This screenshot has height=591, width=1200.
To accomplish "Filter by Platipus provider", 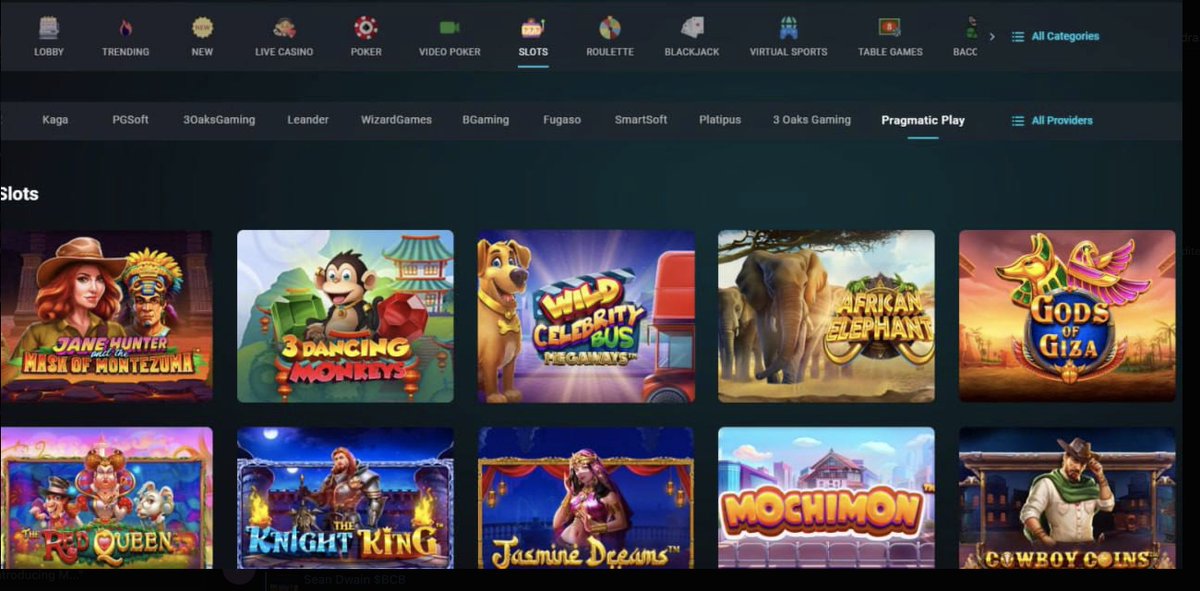I will pos(720,120).
